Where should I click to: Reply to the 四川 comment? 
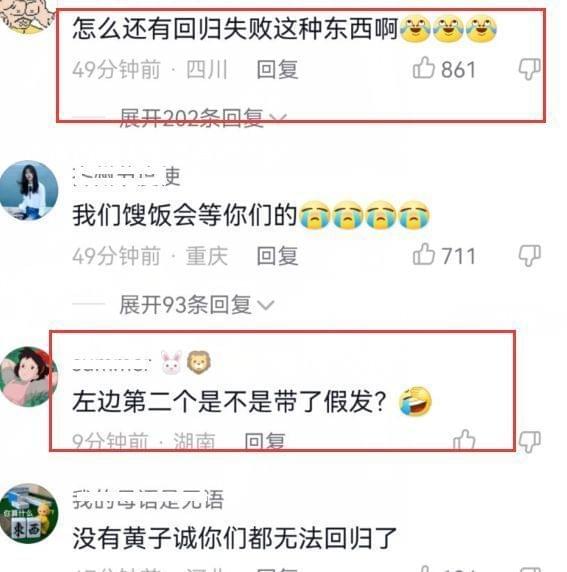point(277,69)
